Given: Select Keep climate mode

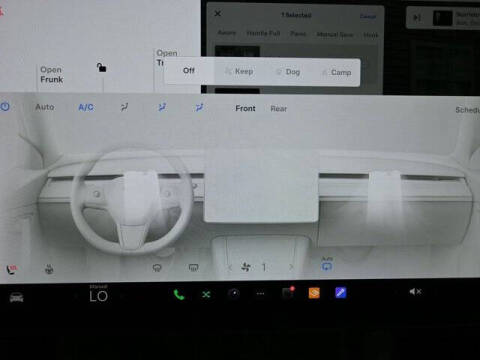Looking at the screenshot, I should tap(239, 71).
